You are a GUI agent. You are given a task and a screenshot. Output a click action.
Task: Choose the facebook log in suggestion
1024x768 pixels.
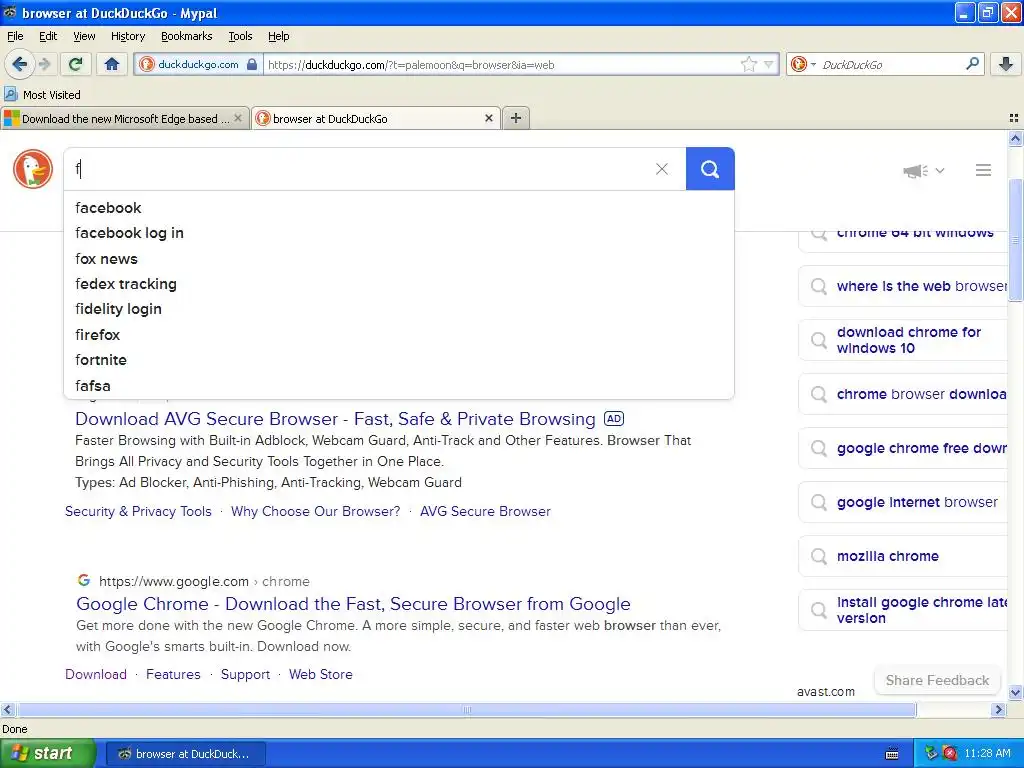pos(399,233)
